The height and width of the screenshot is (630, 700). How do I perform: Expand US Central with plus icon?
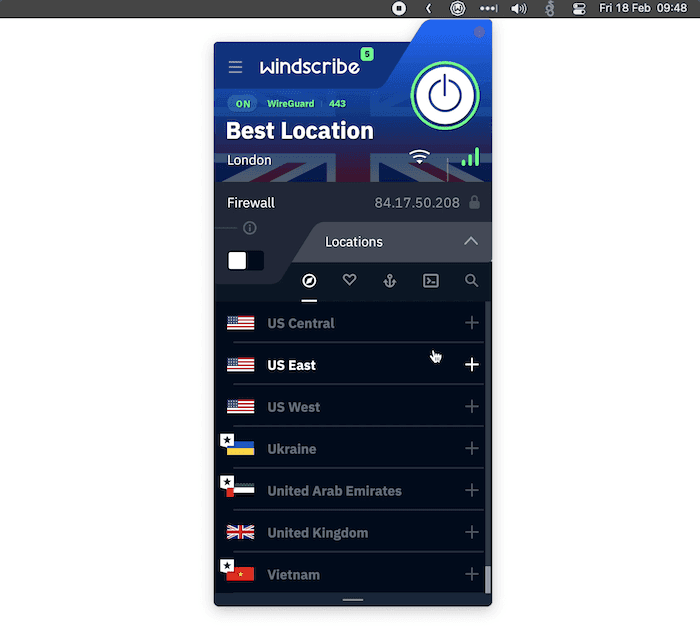(x=471, y=323)
